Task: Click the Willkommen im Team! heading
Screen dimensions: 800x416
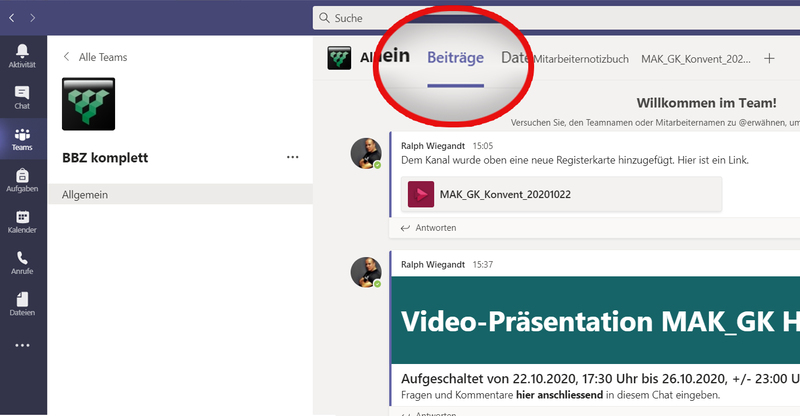Action: (706, 103)
